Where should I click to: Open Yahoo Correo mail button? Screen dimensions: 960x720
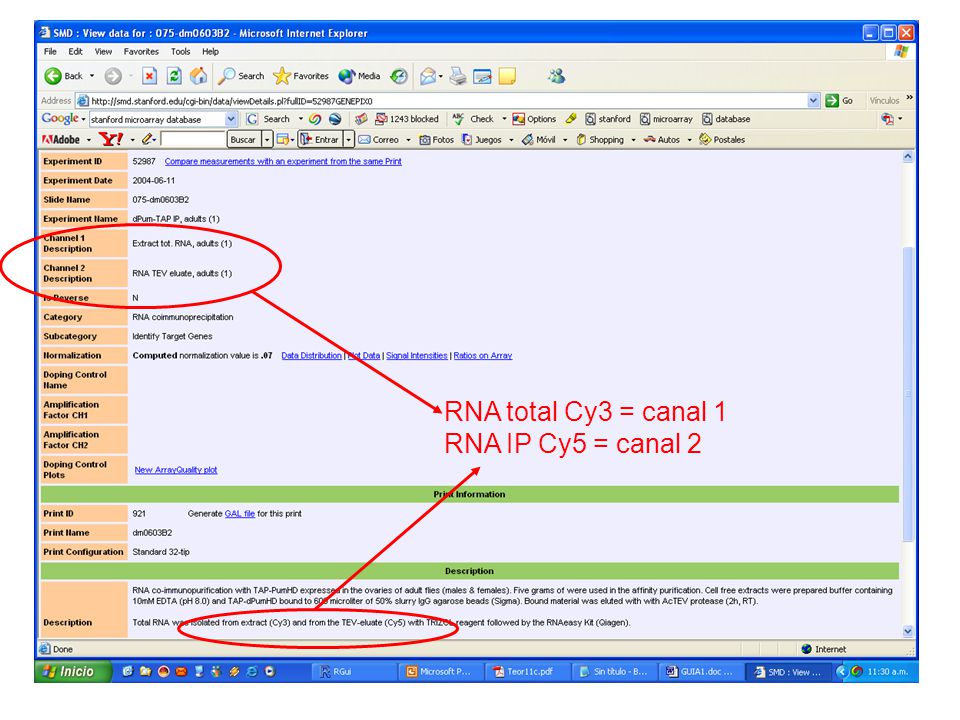(x=378, y=140)
